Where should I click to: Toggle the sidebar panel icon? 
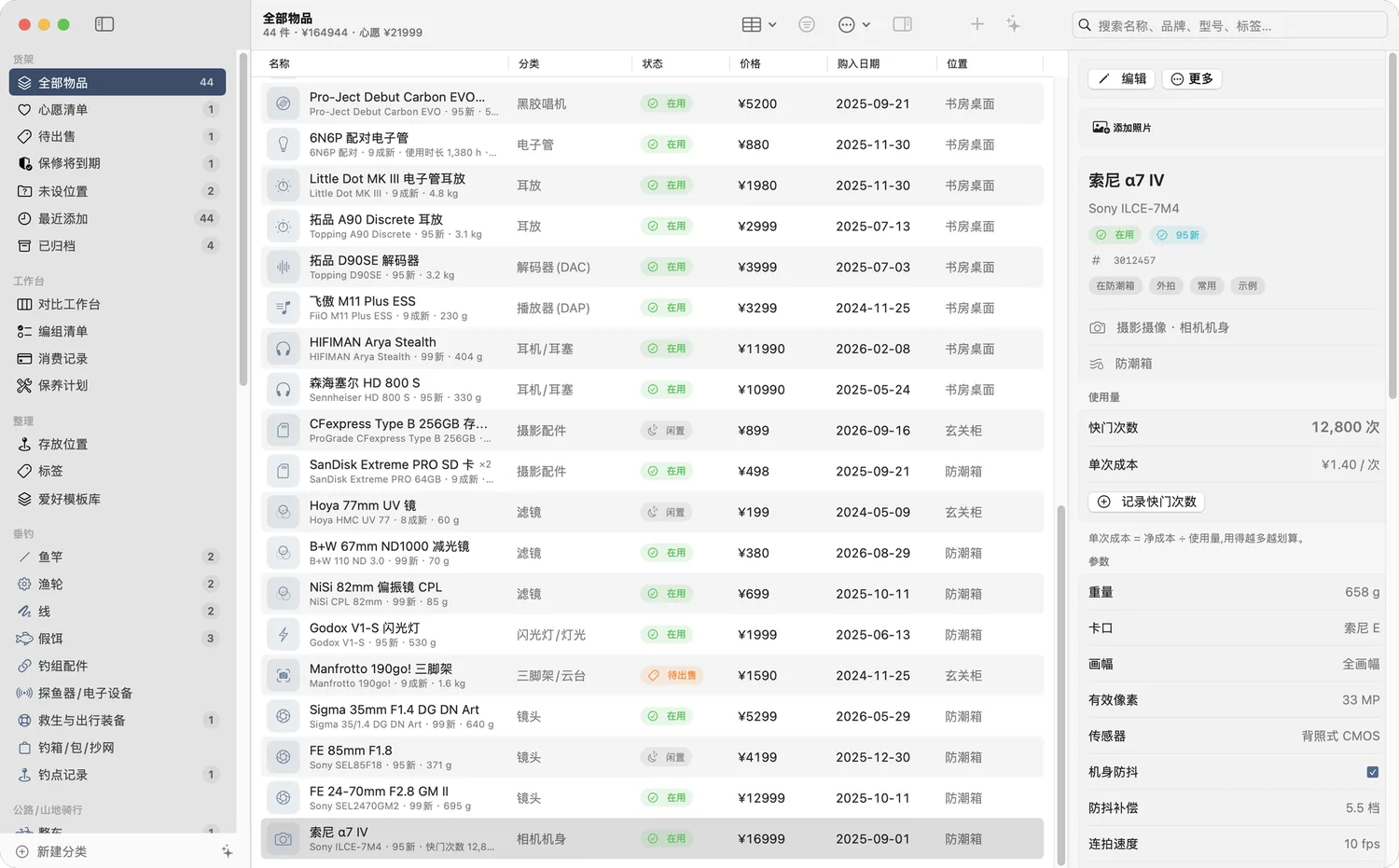coord(104,24)
